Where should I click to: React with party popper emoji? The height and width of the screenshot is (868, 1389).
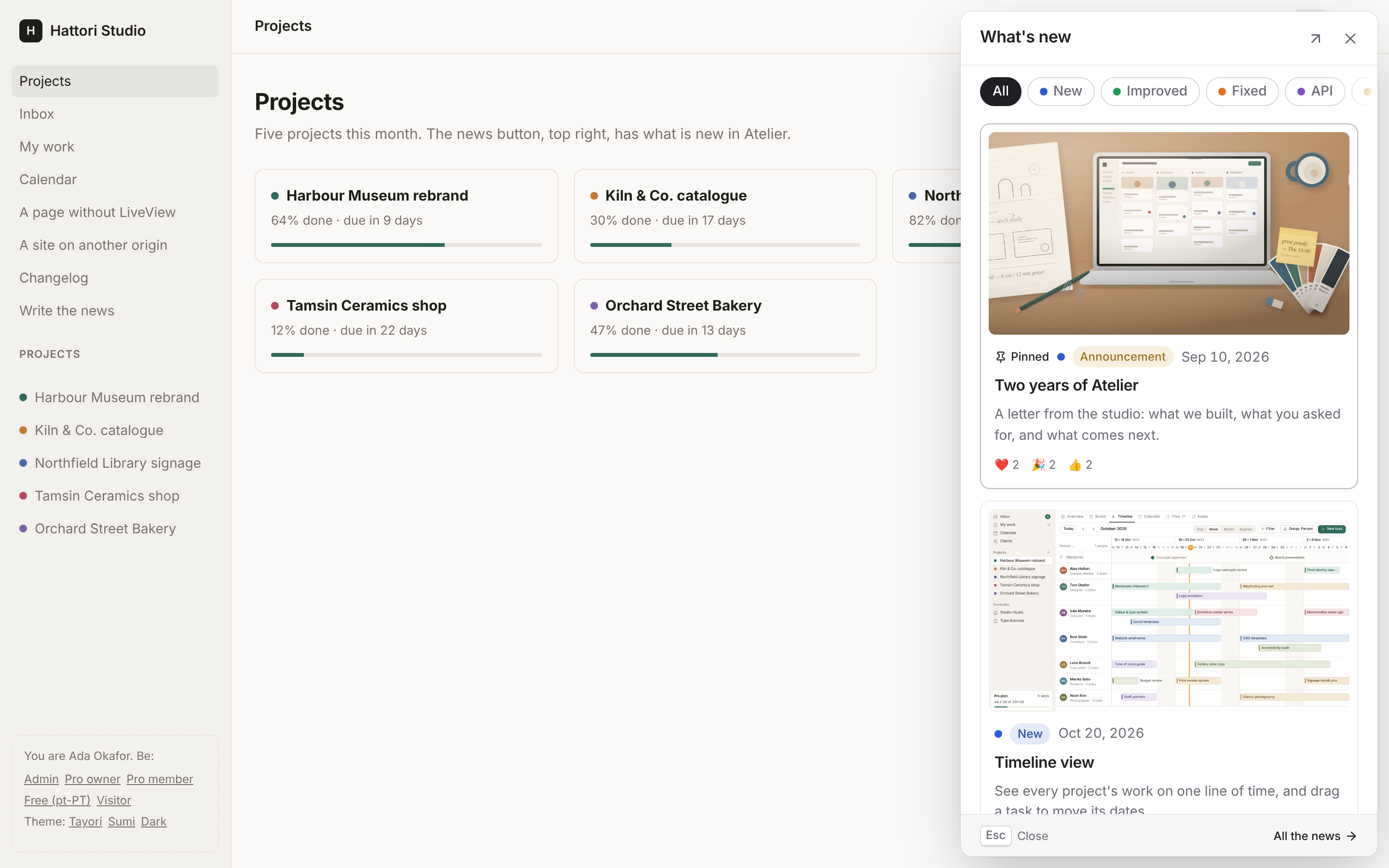[x=1044, y=464]
